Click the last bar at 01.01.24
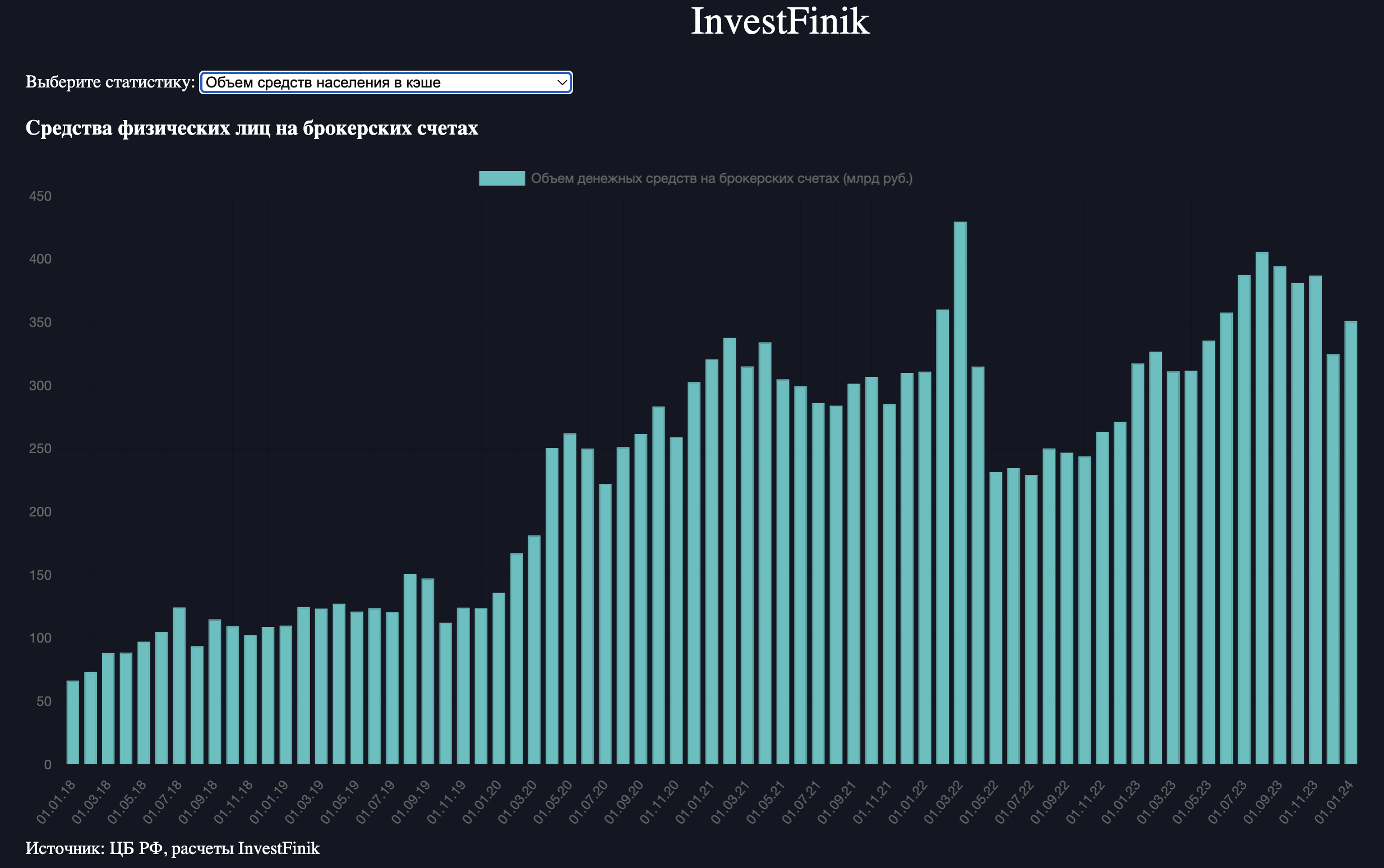Viewport: 1384px width, 868px height. tap(1351, 543)
